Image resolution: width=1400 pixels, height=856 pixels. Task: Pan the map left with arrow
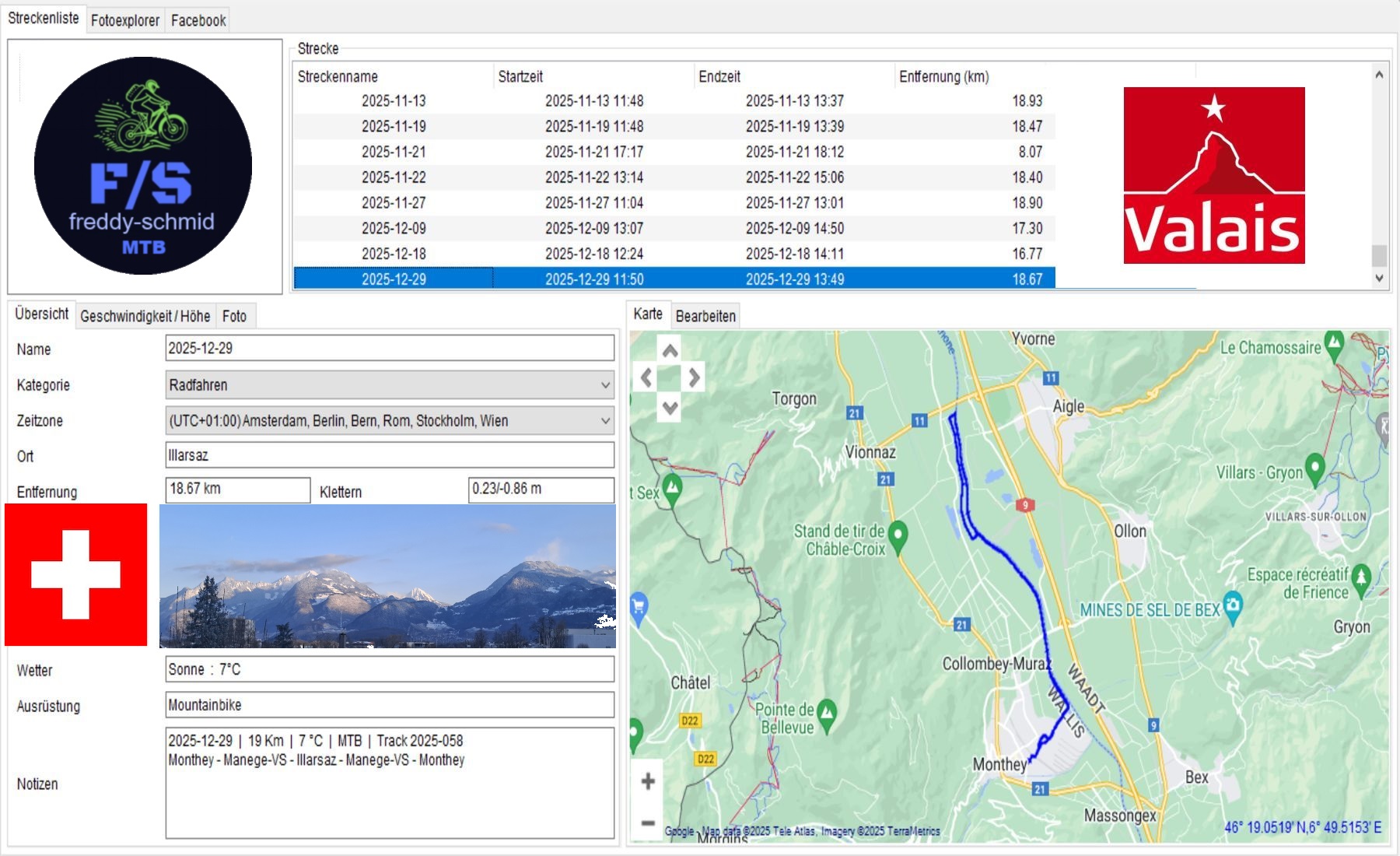tap(646, 378)
